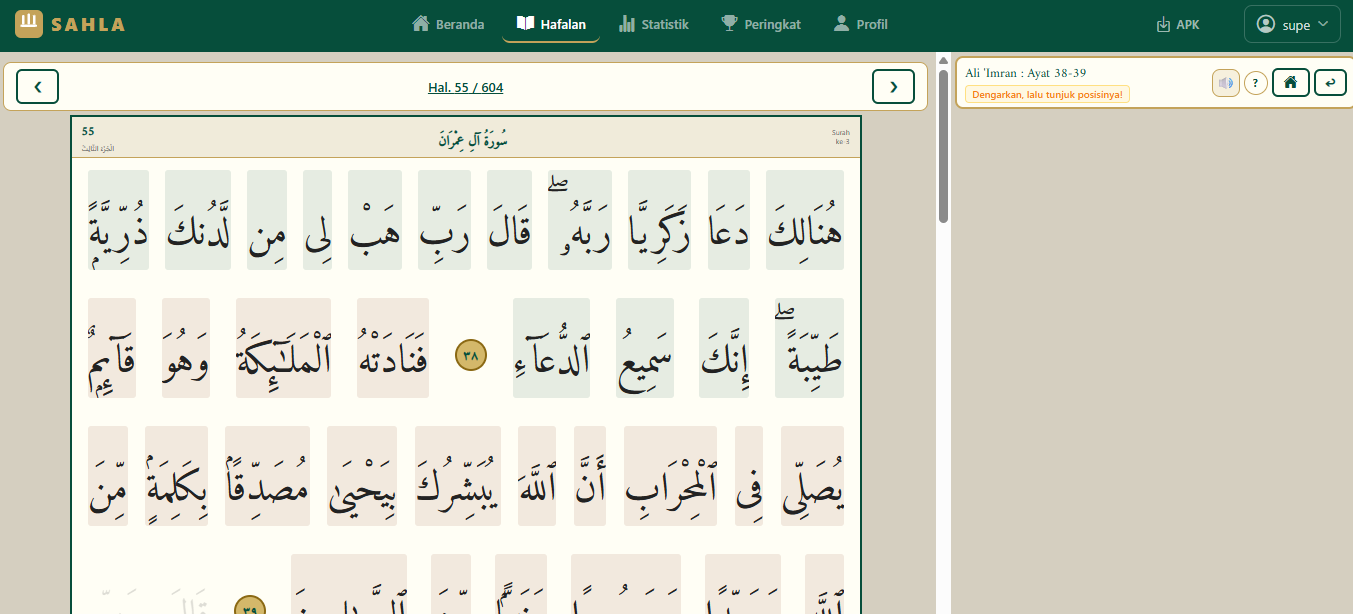The width and height of the screenshot is (1353, 614).
Task: Play the ayat audio speaker button
Action: [x=1225, y=83]
